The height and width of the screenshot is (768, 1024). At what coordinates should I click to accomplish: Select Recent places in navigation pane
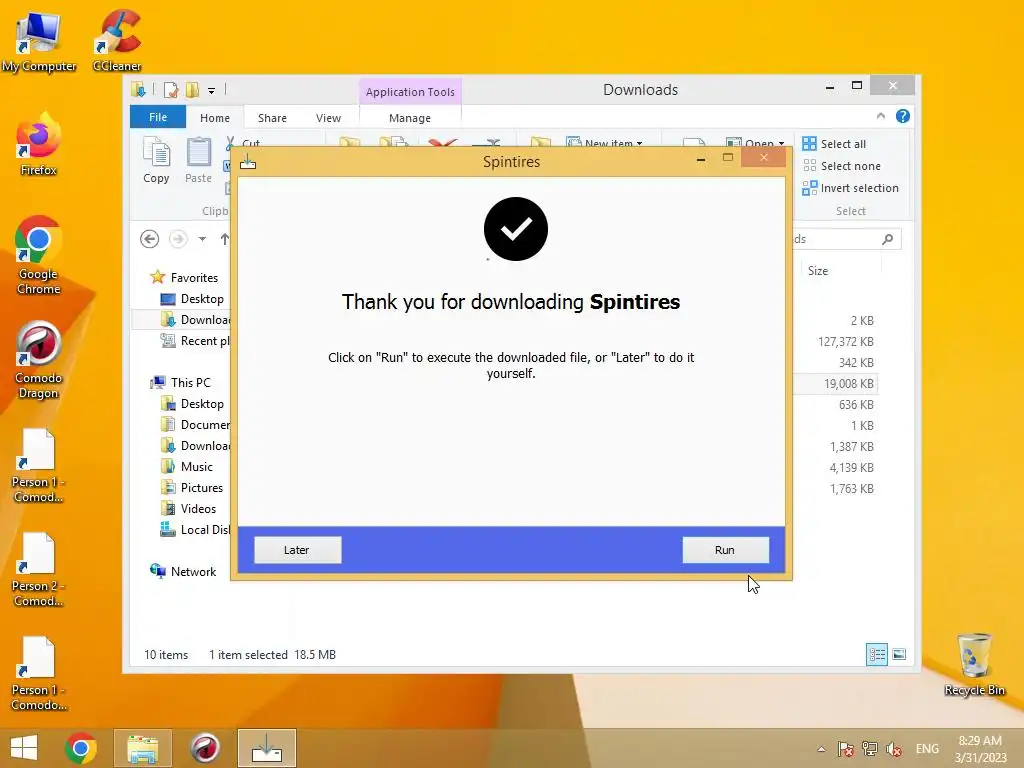click(195, 341)
